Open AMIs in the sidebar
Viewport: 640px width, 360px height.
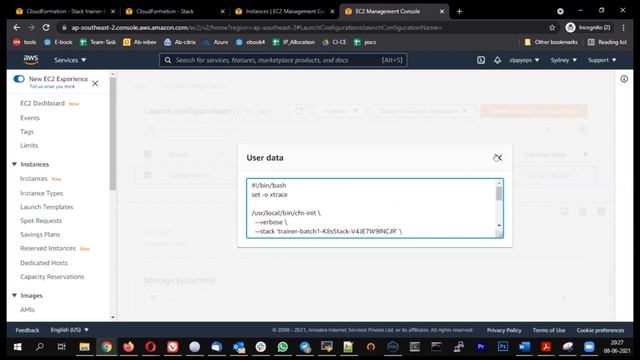(27, 310)
